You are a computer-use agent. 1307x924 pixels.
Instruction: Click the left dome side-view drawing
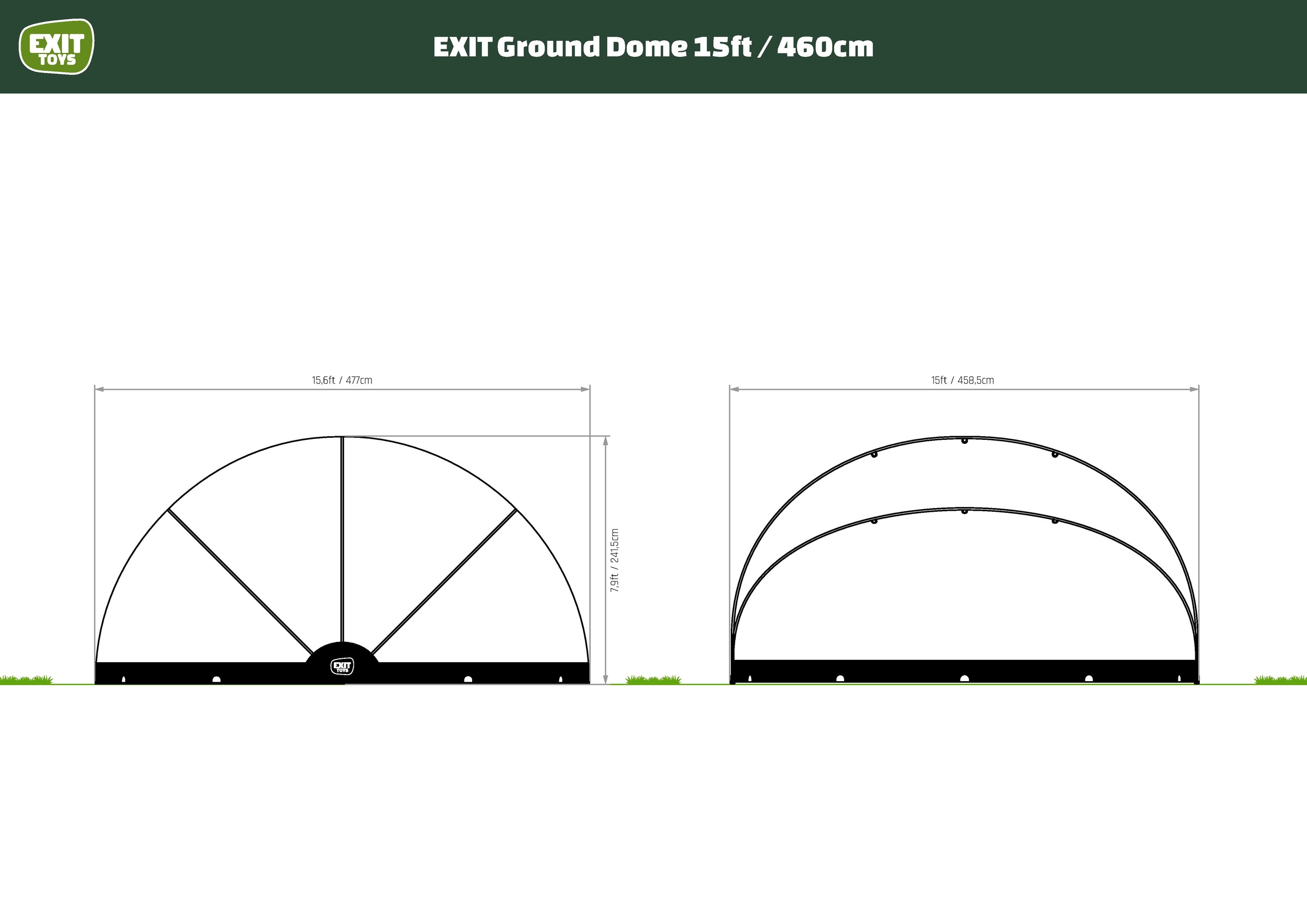342,560
